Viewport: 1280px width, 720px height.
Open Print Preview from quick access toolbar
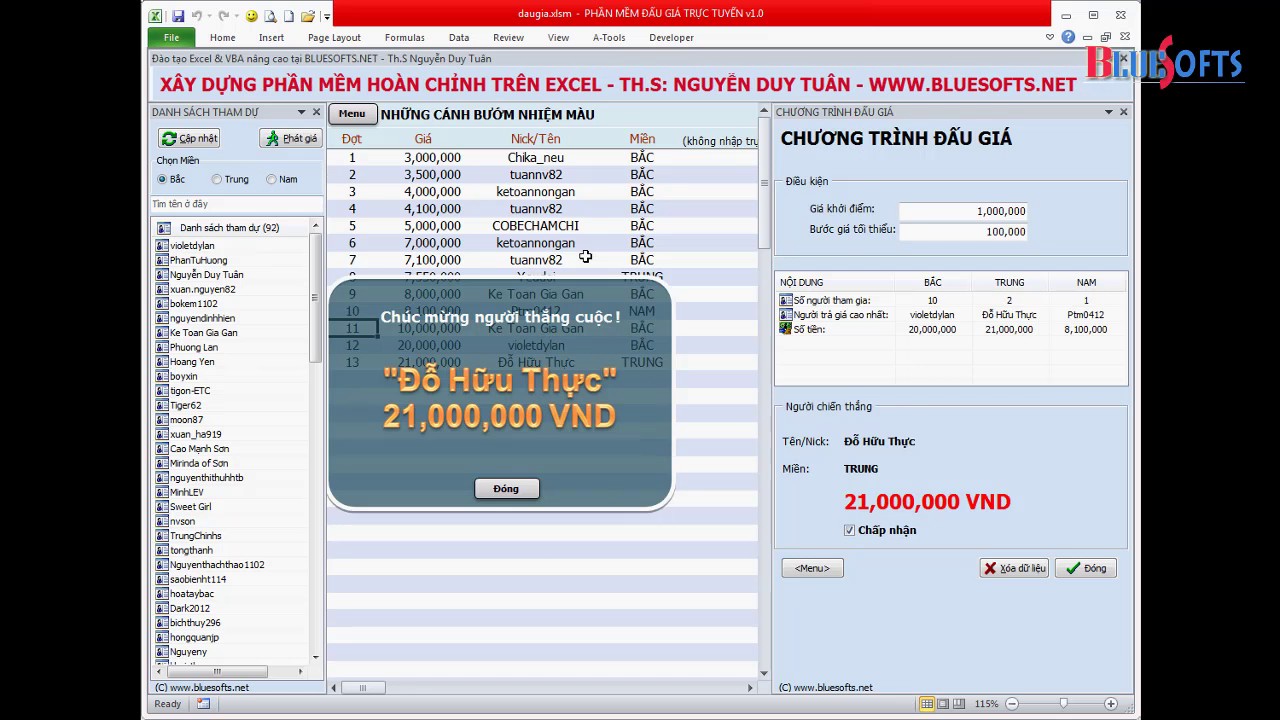(x=270, y=16)
